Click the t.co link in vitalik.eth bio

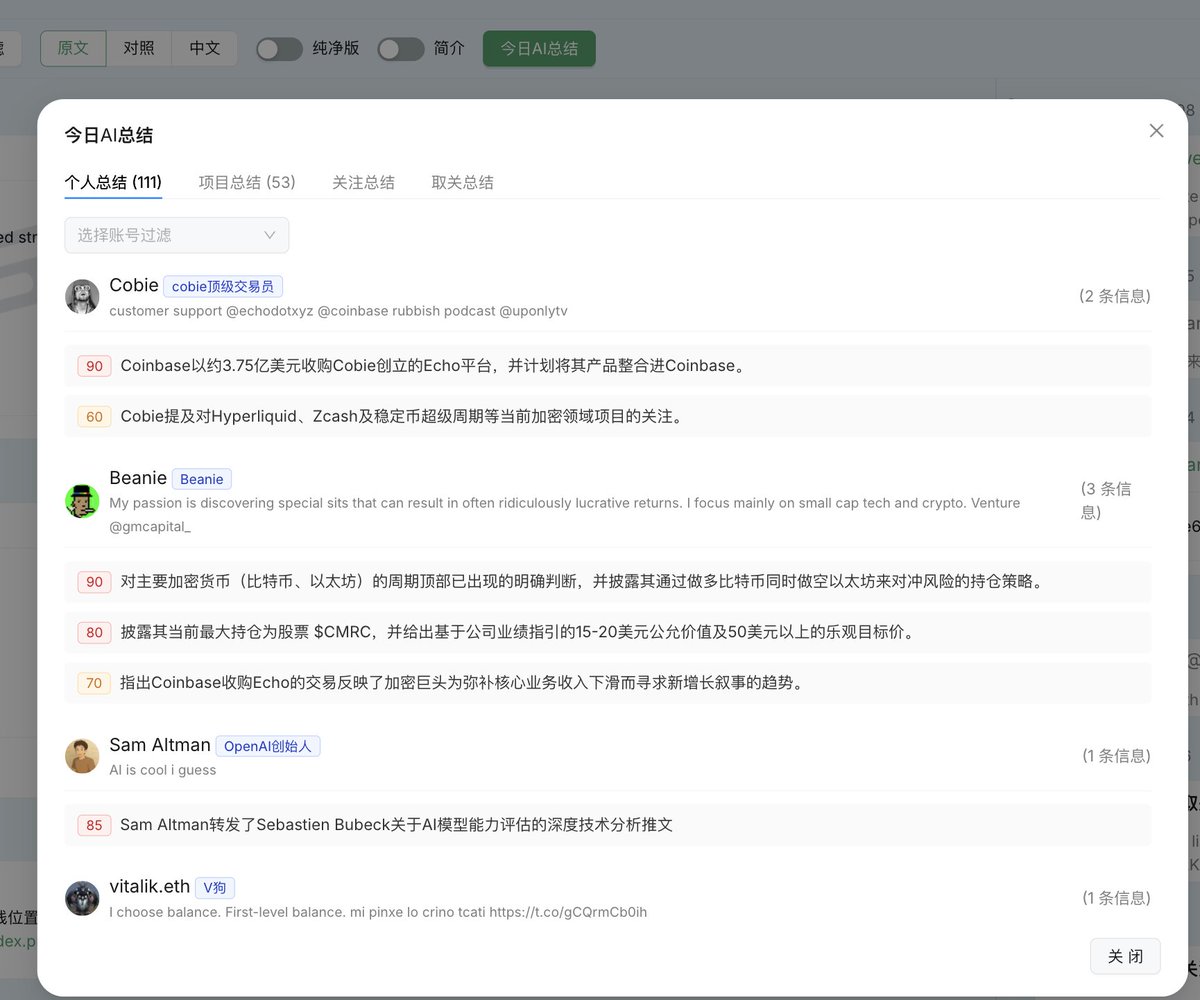(x=568, y=912)
